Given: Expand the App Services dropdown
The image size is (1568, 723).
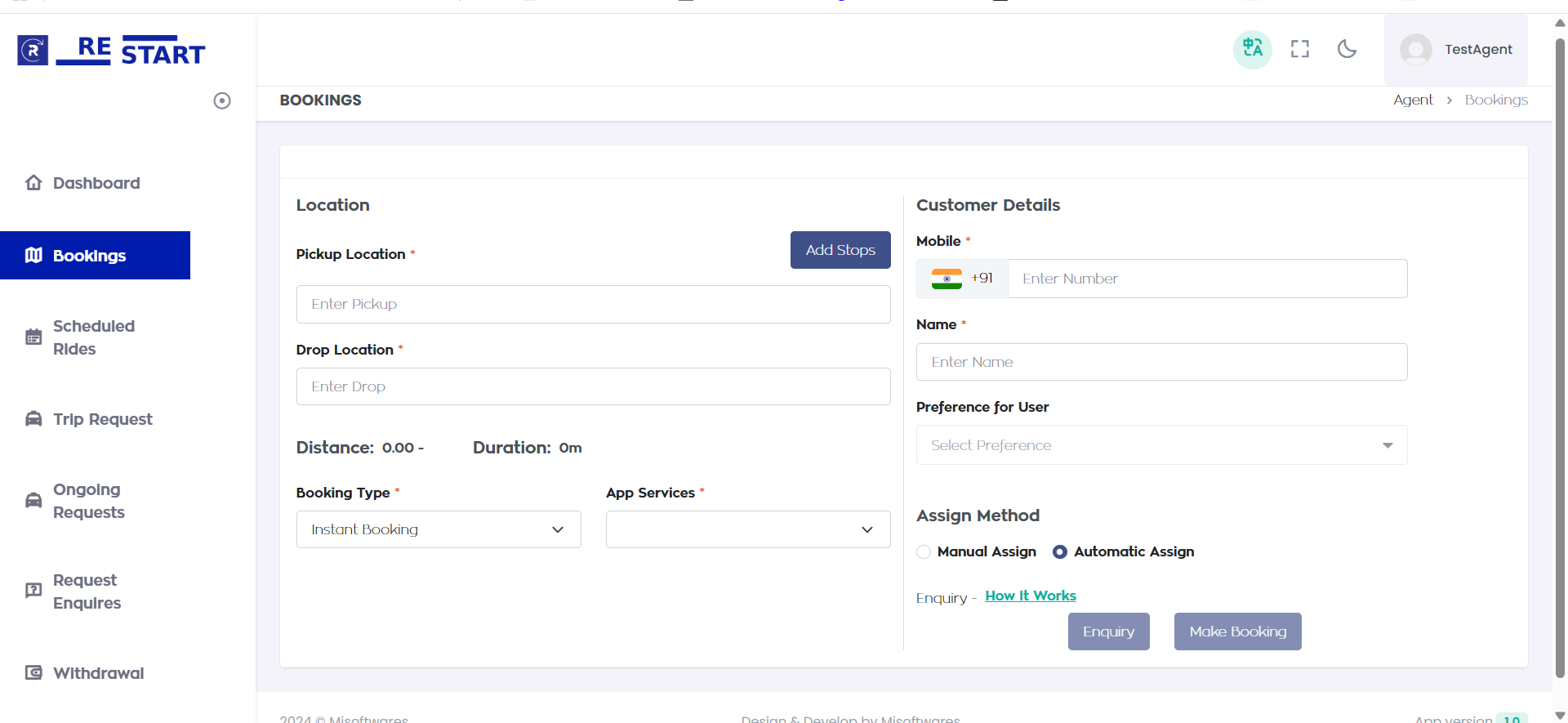Looking at the screenshot, I should (747, 529).
